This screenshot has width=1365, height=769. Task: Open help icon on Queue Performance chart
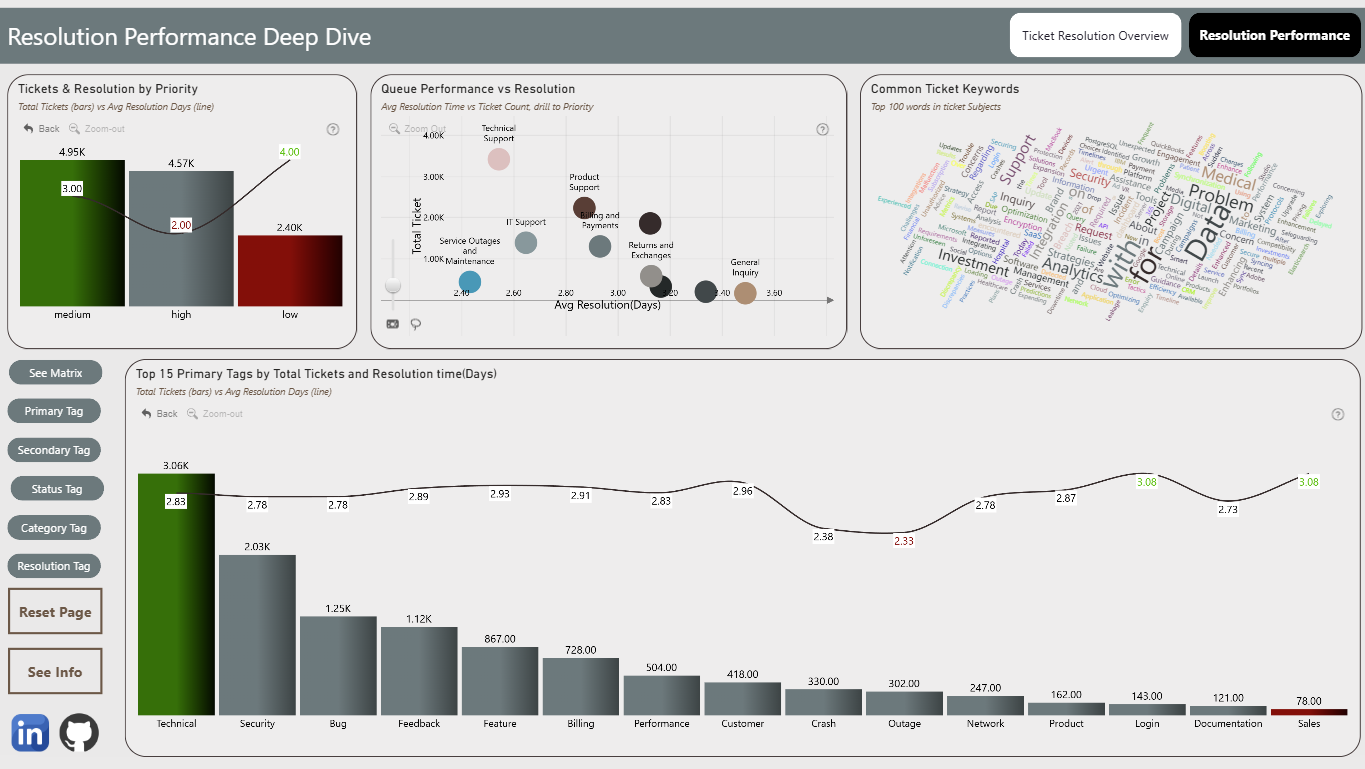(823, 129)
